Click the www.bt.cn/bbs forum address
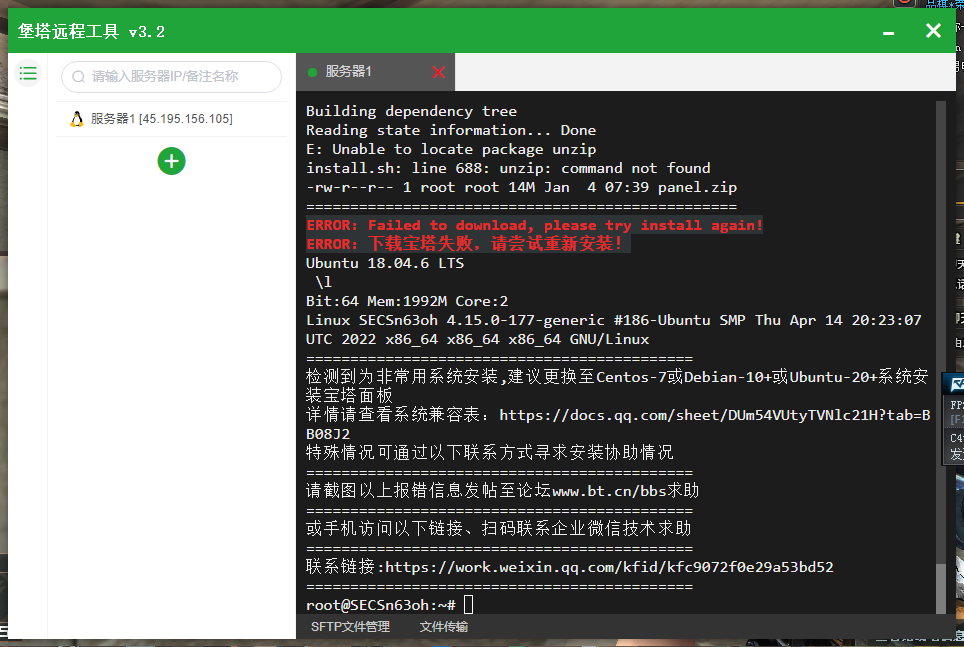 pos(609,491)
